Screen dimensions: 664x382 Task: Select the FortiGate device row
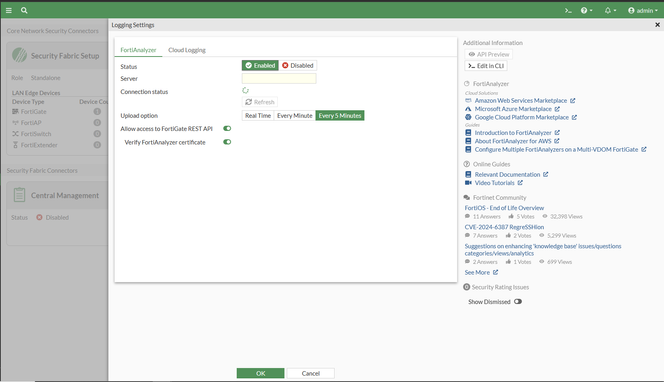tap(57, 111)
